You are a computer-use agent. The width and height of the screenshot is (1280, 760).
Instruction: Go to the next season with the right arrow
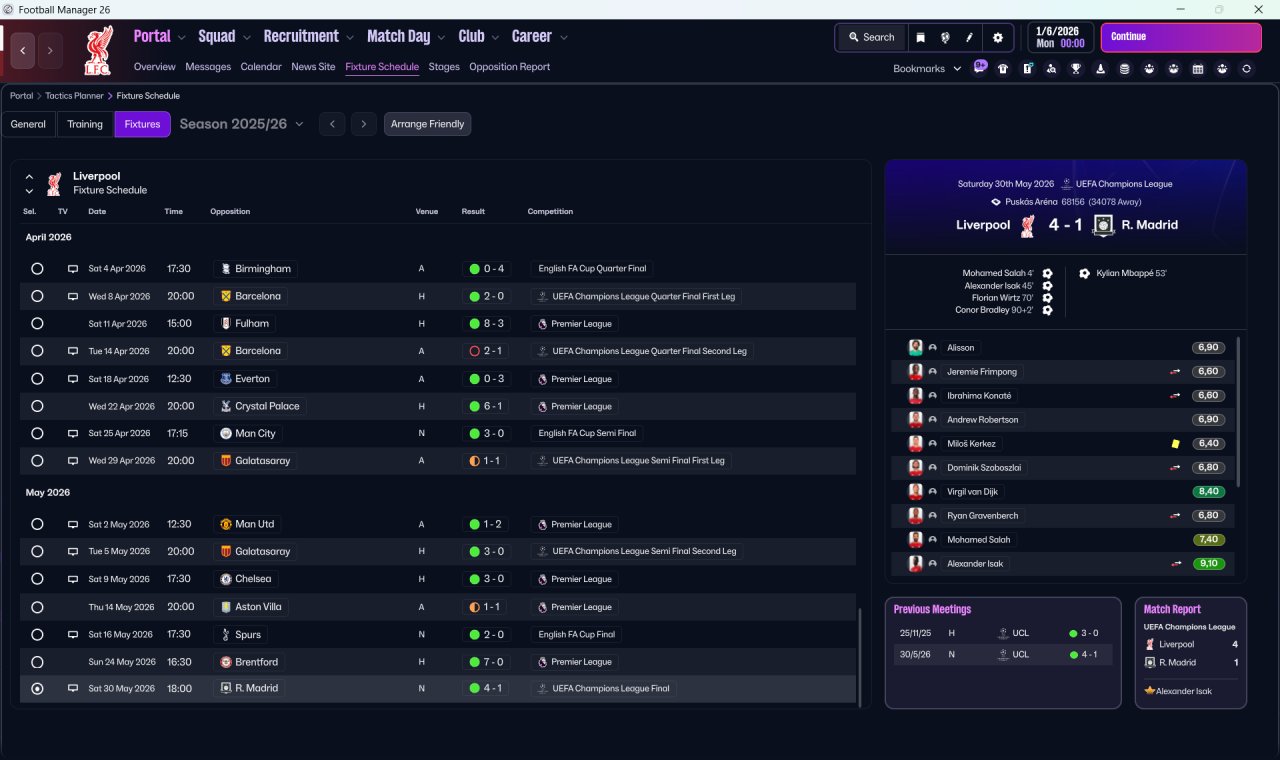[364, 124]
